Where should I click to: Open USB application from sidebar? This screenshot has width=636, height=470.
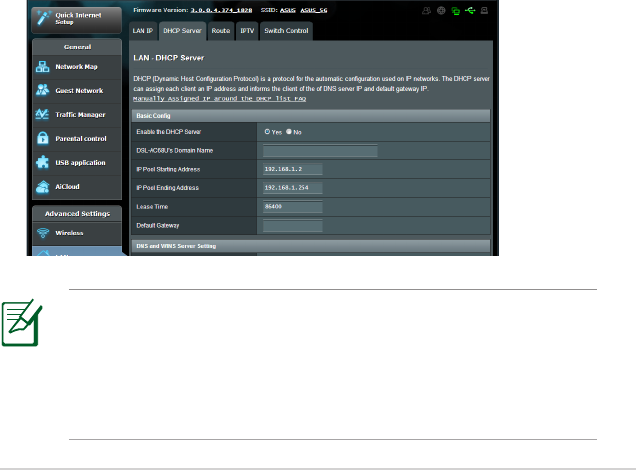[77, 162]
